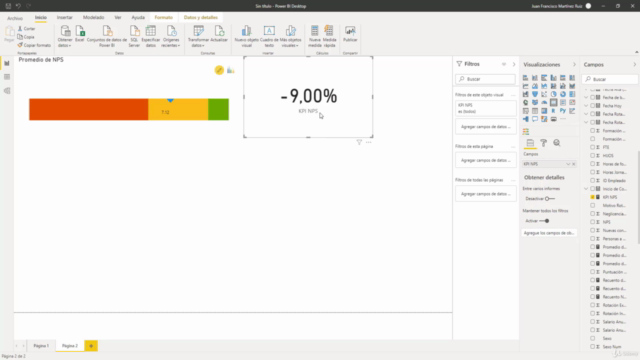Toggle Mantener todos los filtros switch
The width and height of the screenshot is (640, 360).
point(544,221)
